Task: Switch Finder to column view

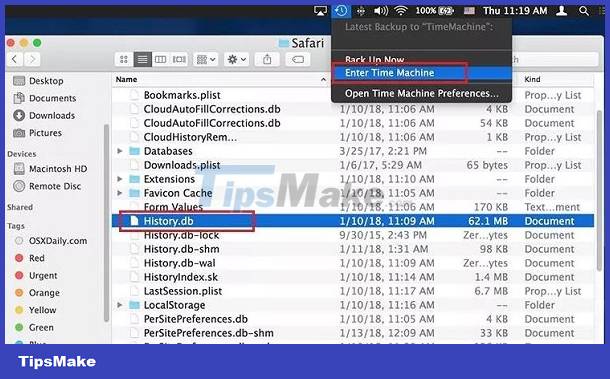Action: click(160, 60)
